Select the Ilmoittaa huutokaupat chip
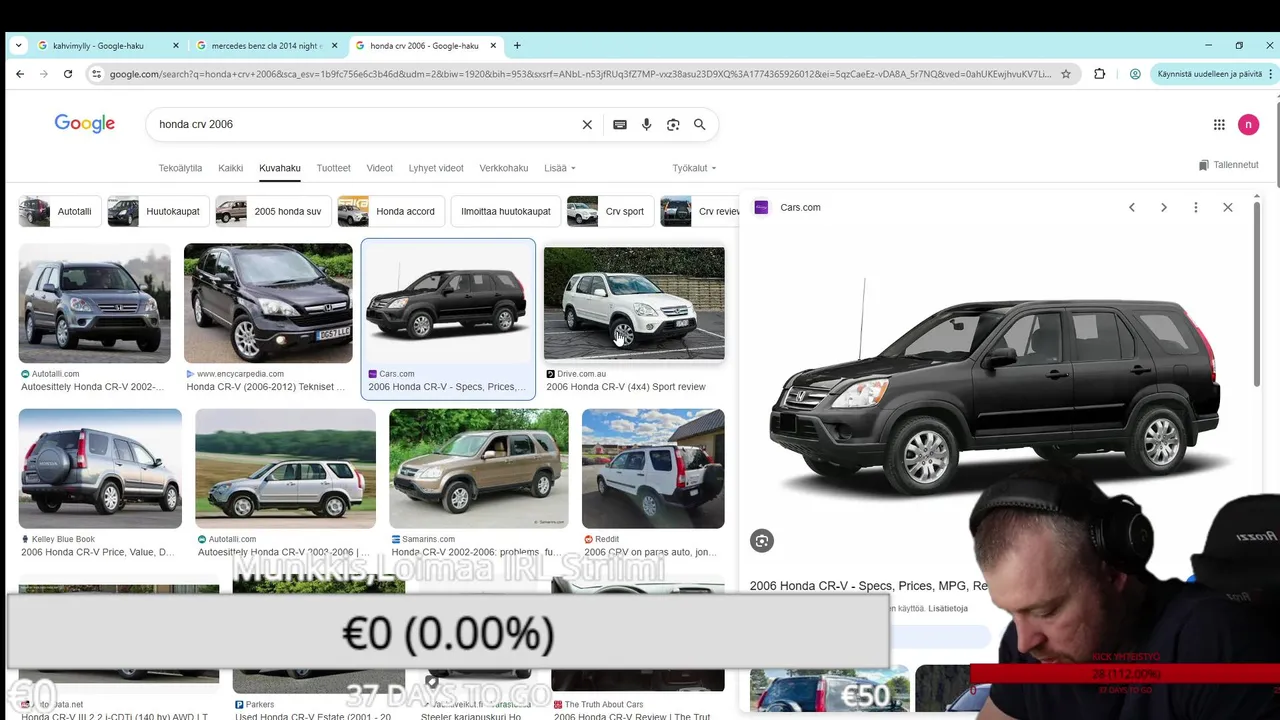 tap(506, 211)
